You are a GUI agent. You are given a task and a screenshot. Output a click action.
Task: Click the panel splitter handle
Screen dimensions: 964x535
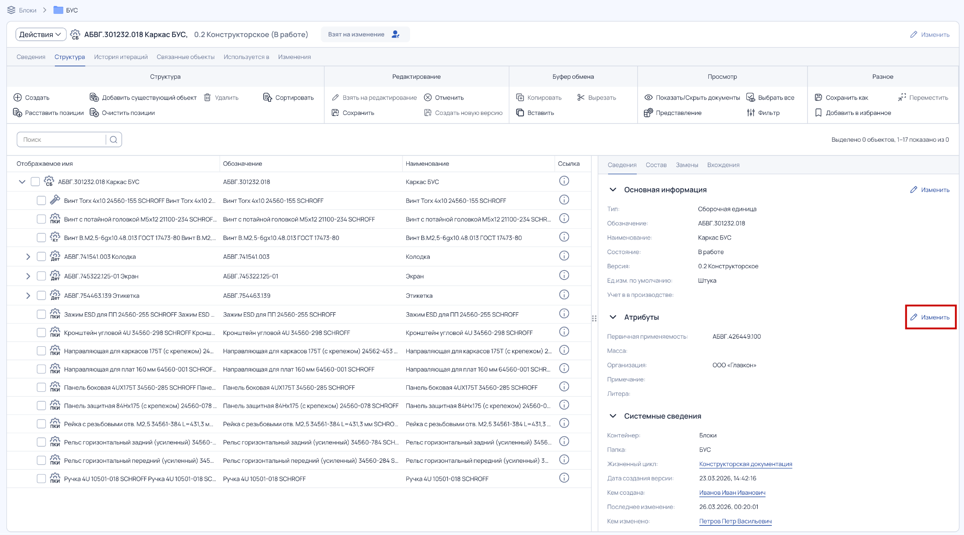[x=594, y=319]
